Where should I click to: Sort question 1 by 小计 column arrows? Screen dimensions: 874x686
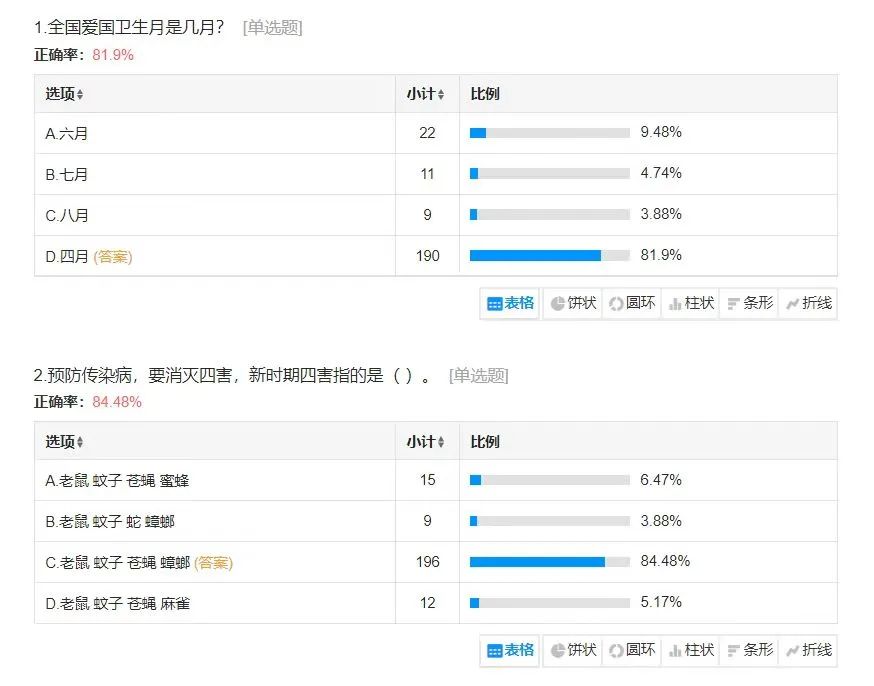tap(441, 95)
